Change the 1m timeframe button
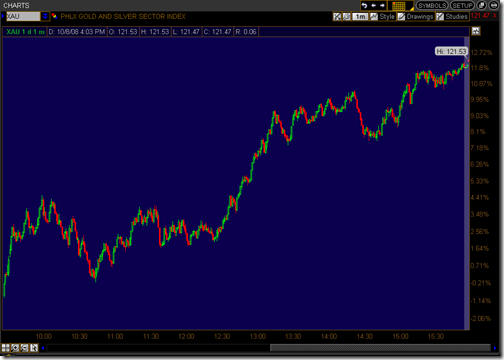The width and height of the screenshot is (504, 360). pos(360,16)
